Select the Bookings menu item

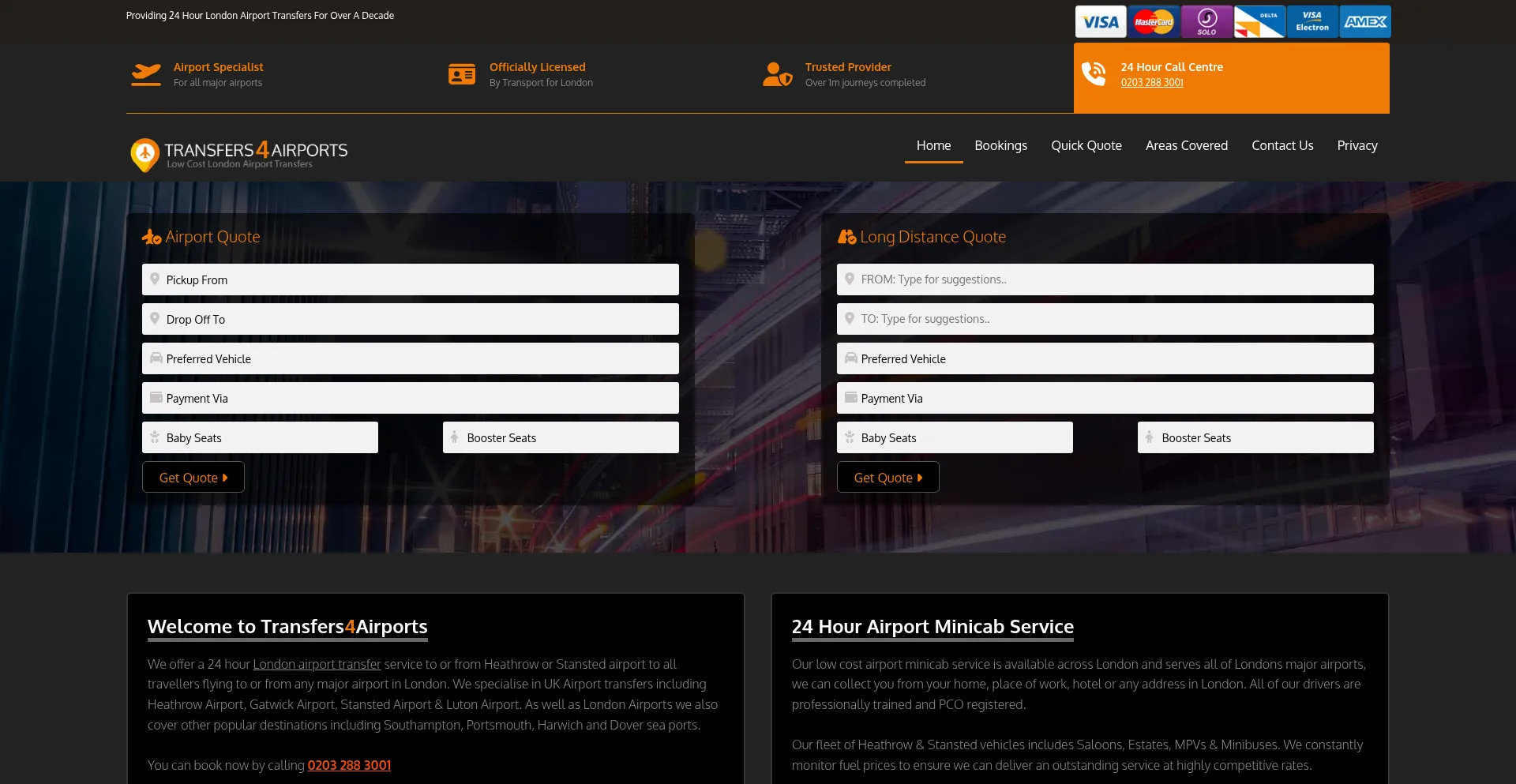point(1000,145)
